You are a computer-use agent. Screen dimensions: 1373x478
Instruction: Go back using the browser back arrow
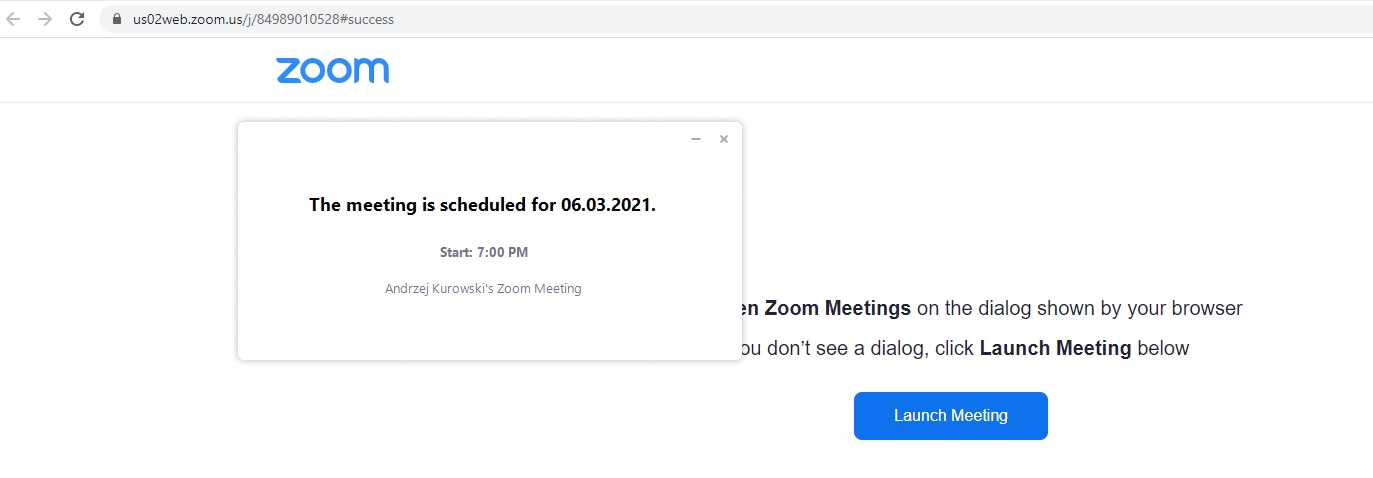[x=13, y=19]
